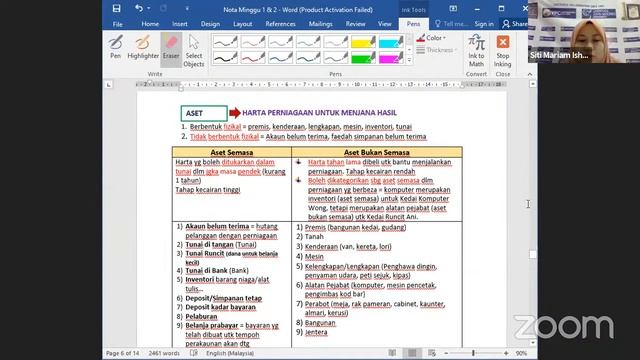Change language from English (Malaysia)
640x360 pixels.
point(230,353)
